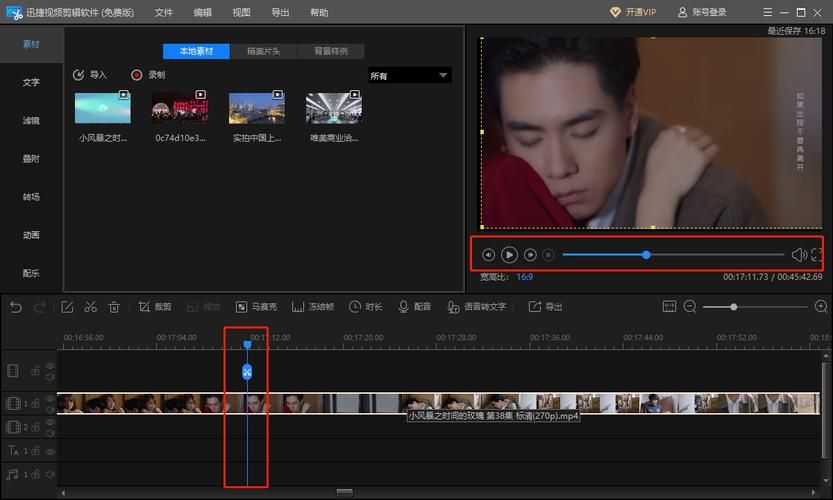Click the 缩放 zoom tool in toolbar
This screenshot has width=833, height=500.
203,307
